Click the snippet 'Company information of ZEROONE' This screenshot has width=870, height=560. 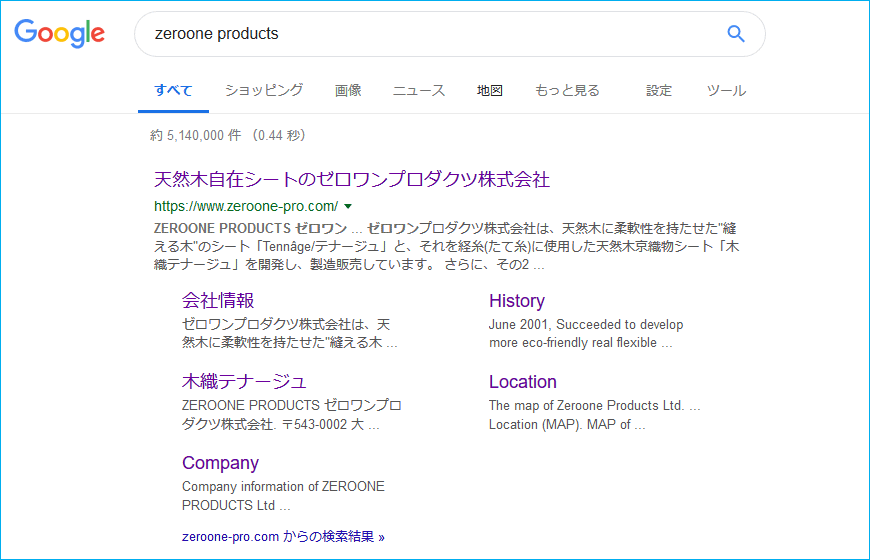point(283,487)
